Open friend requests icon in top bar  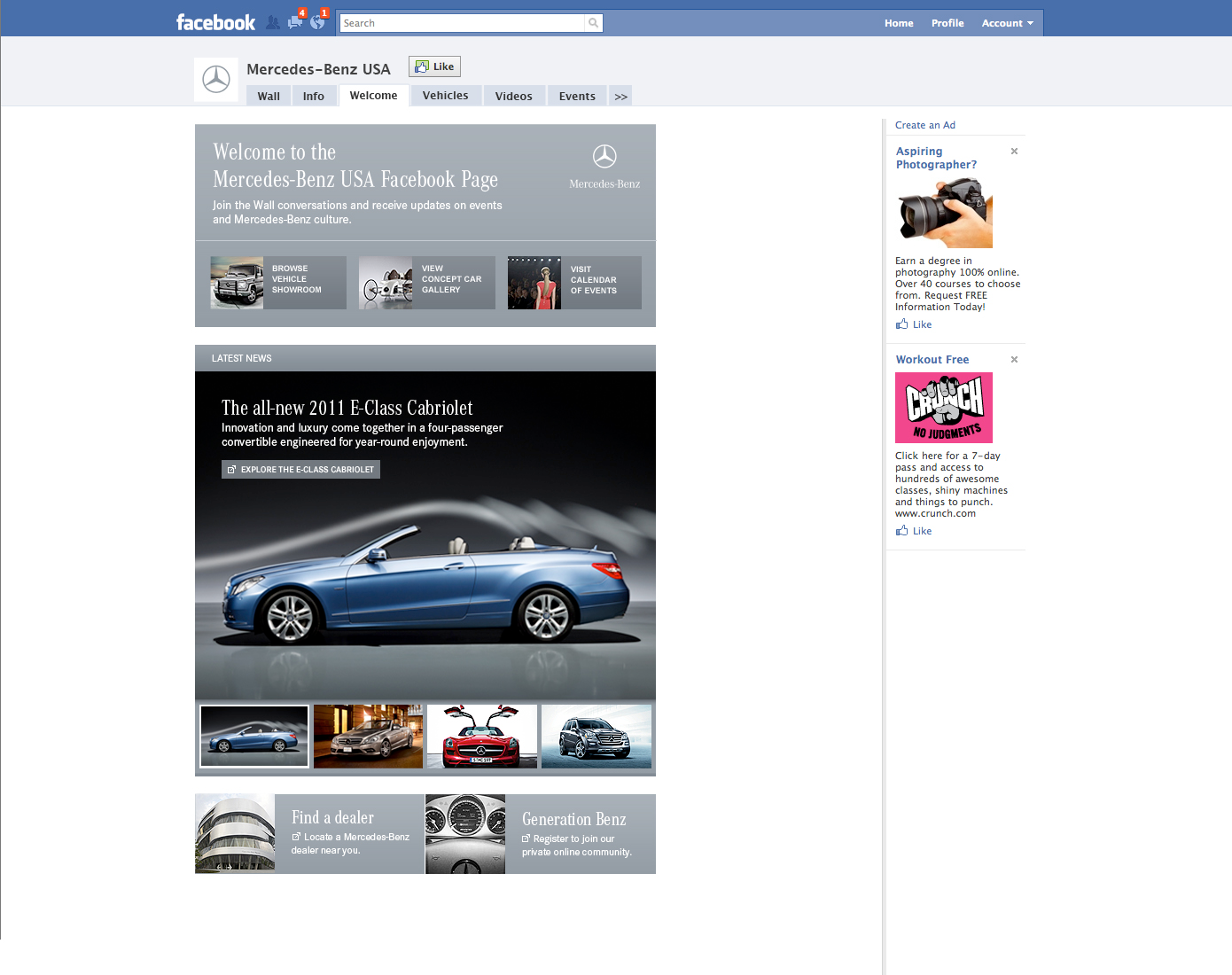[273, 22]
